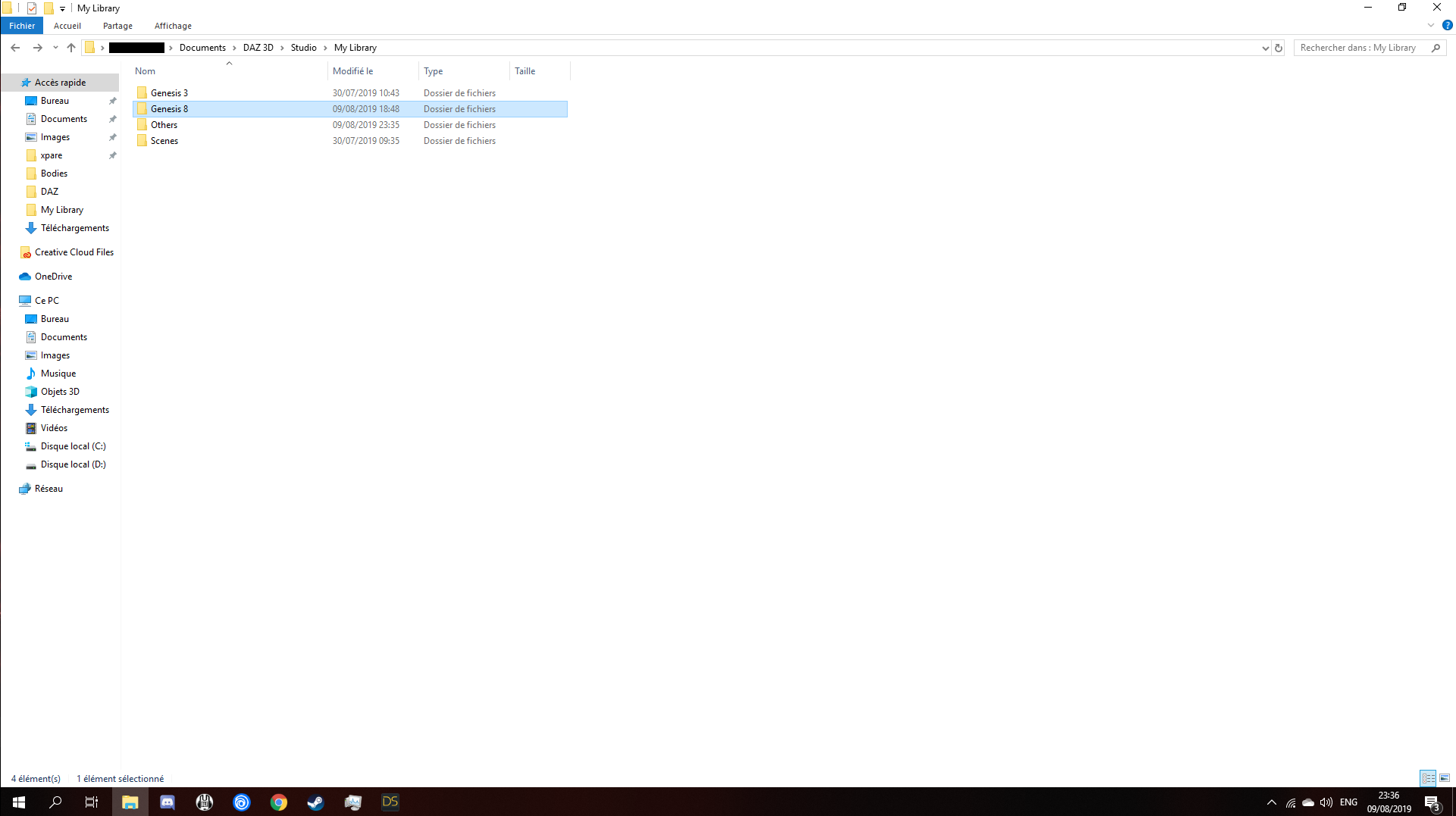Sort by the Modifié le column header

(373, 71)
